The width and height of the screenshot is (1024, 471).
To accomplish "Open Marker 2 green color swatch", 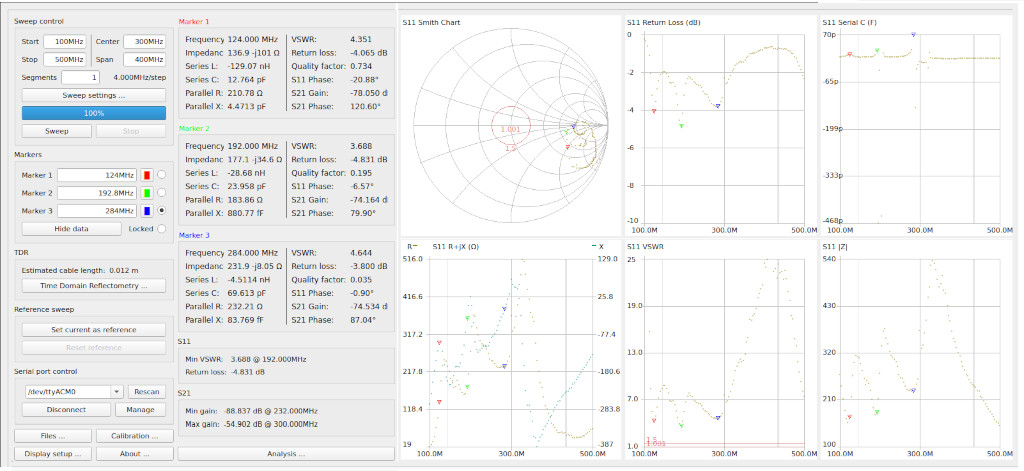I will tap(147, 193).
